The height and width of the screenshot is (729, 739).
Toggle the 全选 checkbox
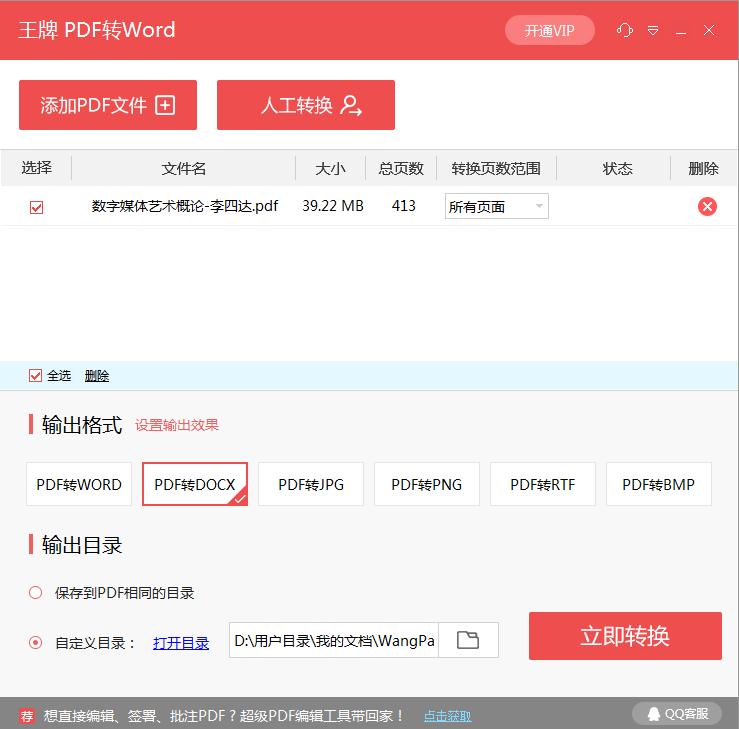[x=35, y=376]
